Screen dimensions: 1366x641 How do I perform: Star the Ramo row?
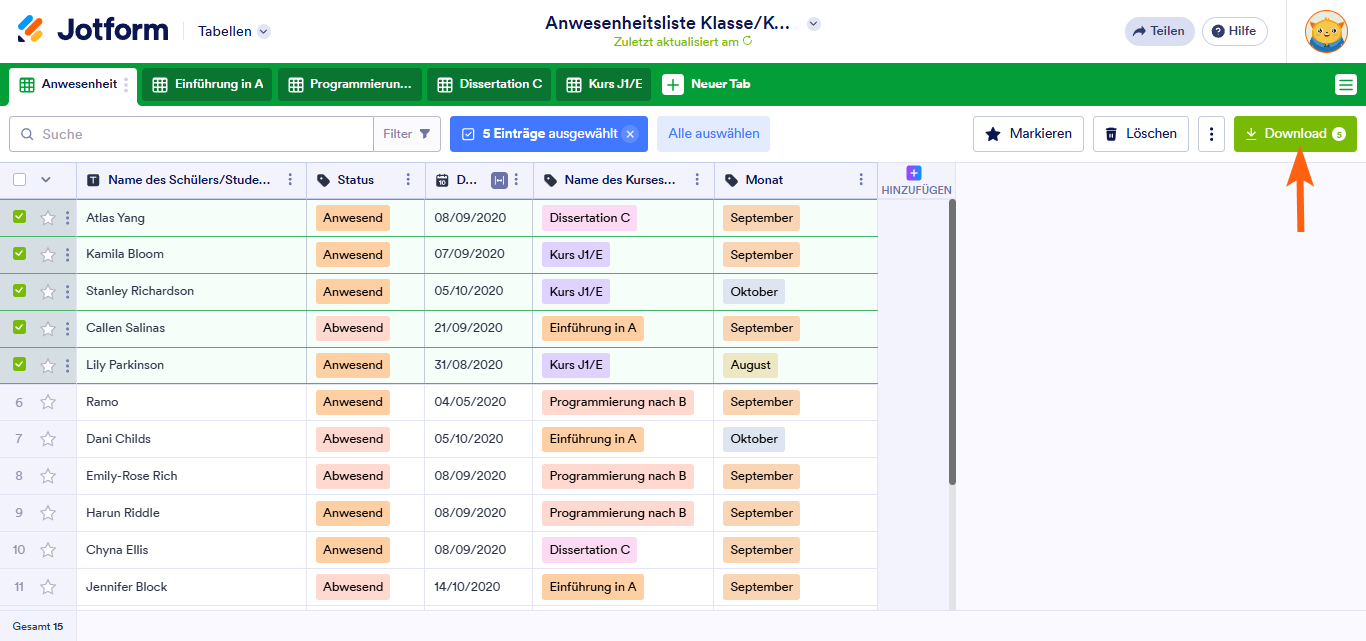tap(48, 402)
